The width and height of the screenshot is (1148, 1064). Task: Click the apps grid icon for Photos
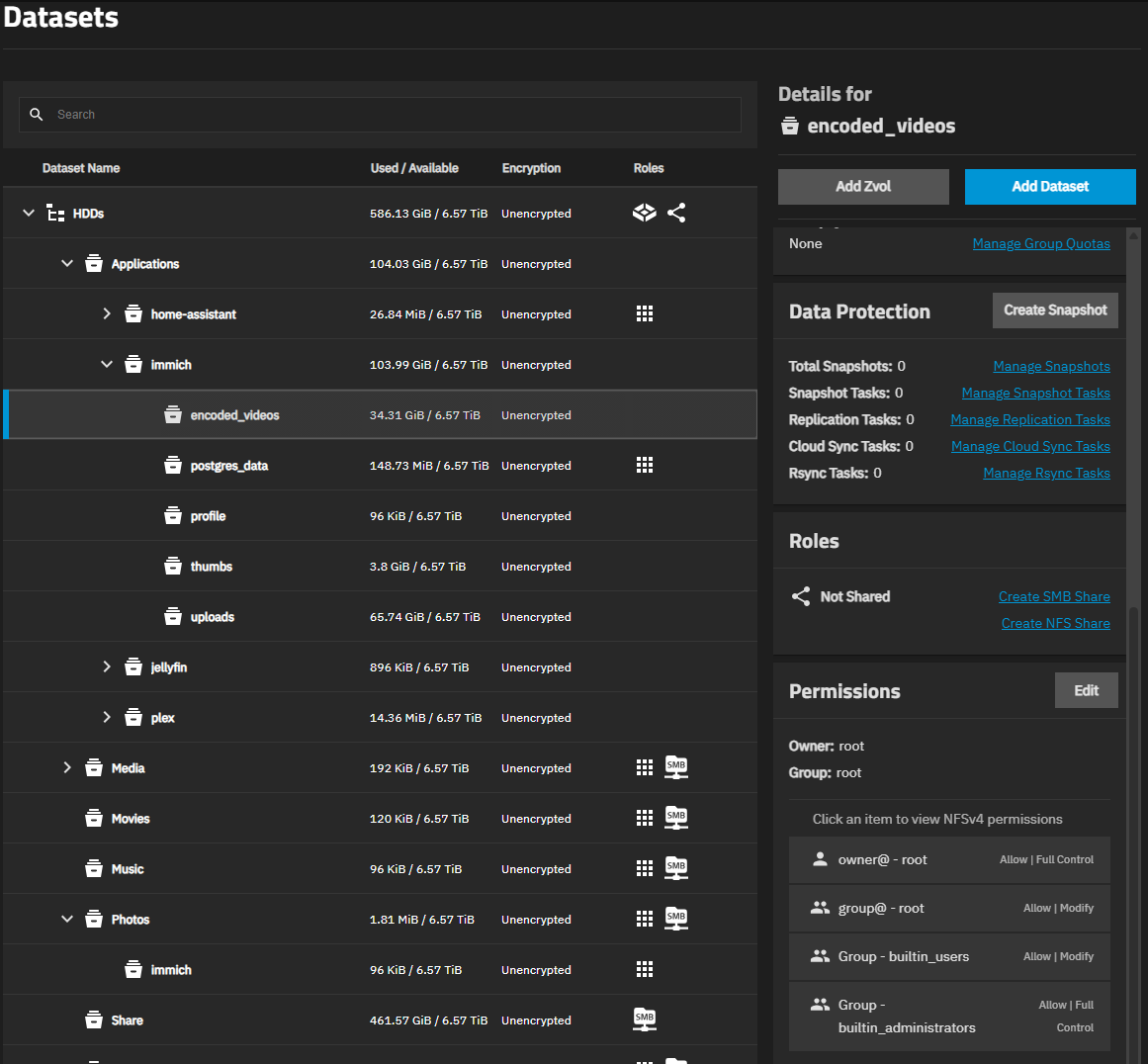[x=645, y=919]
